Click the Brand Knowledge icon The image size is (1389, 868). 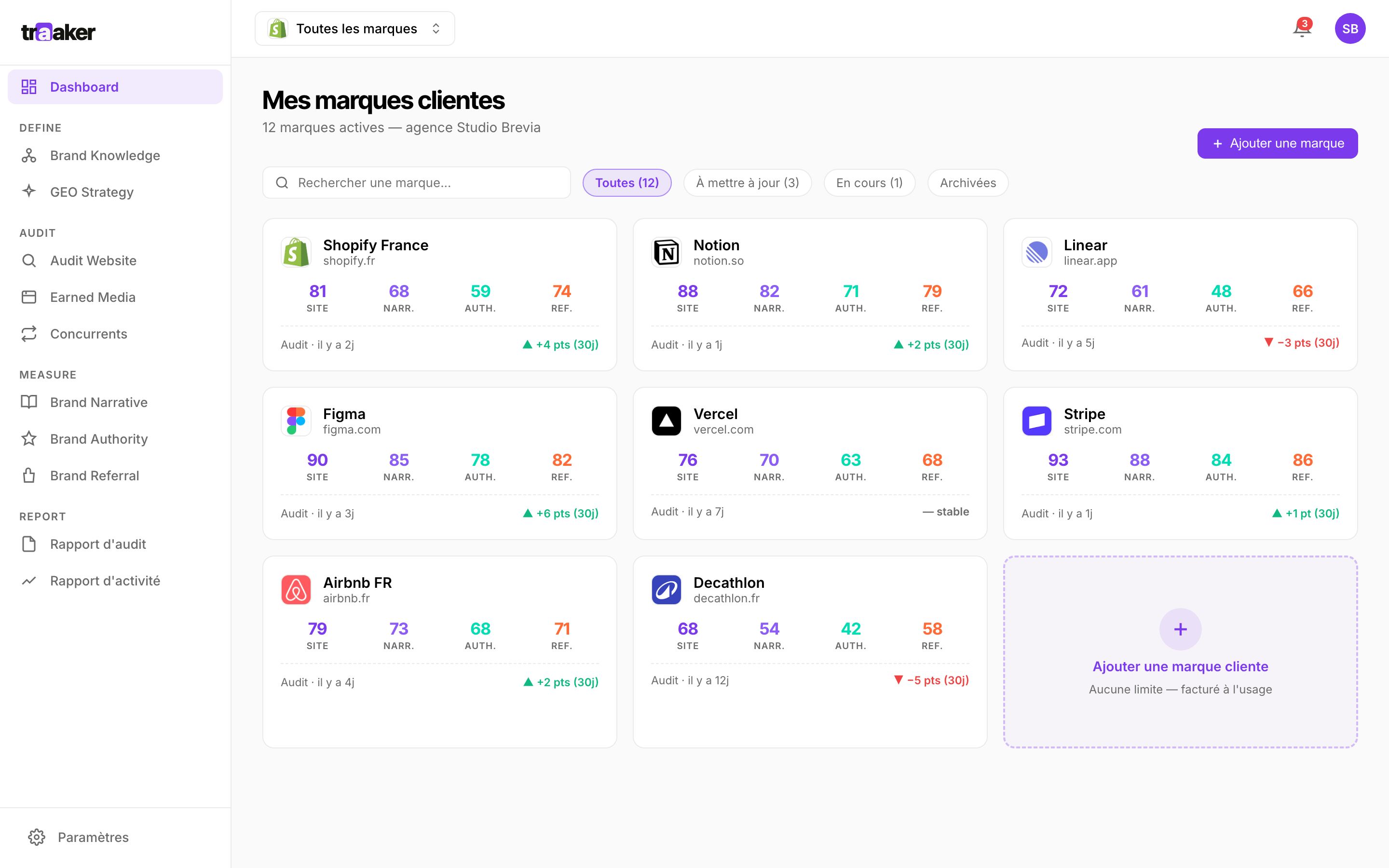point(29,156)
